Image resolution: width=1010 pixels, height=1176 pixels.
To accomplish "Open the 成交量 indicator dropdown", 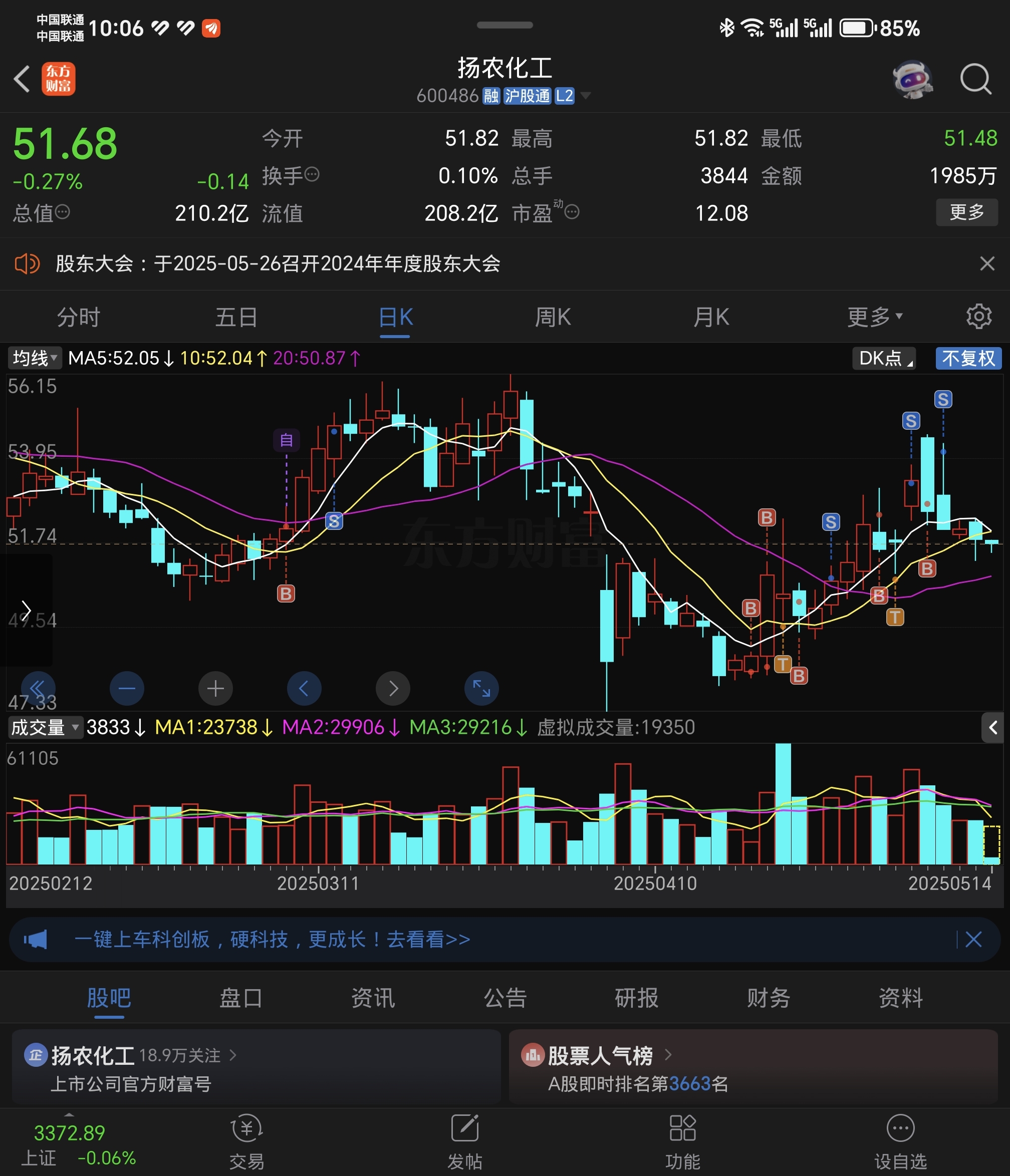I will coord(45,728).
